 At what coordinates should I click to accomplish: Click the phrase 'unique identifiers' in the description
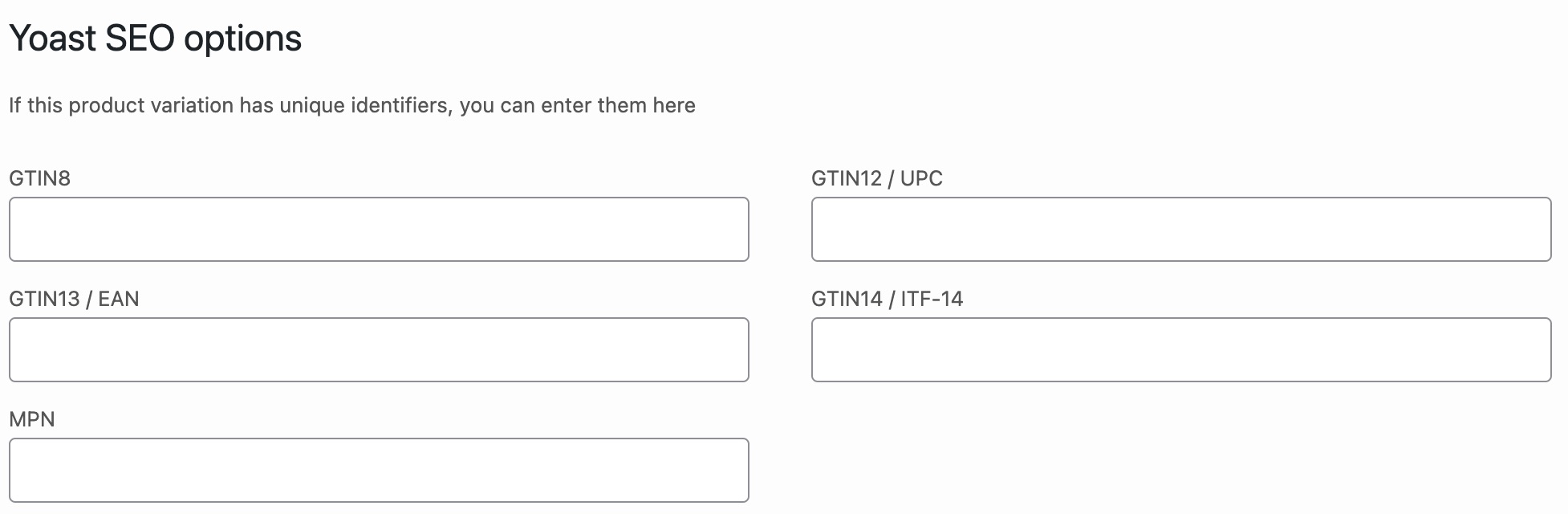tap(364, 105)
